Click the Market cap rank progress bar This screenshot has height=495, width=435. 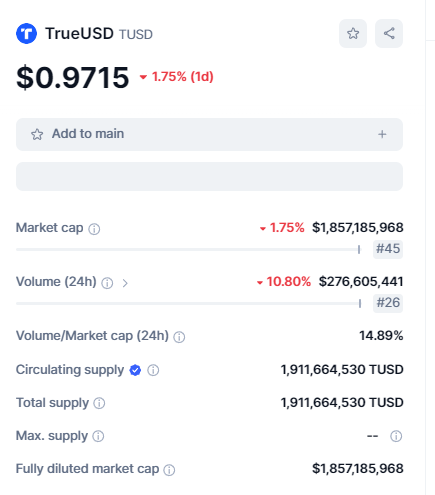click(x=188, y=249)
